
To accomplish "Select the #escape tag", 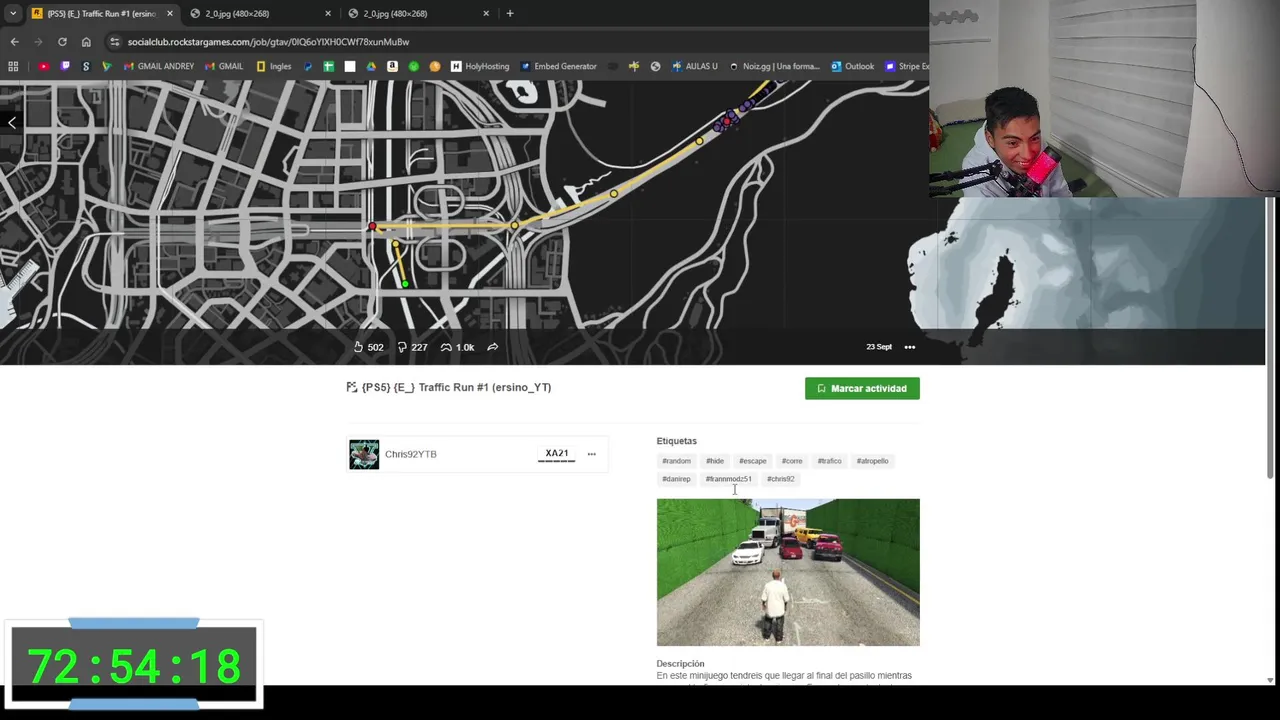I will tap(753, 461).
